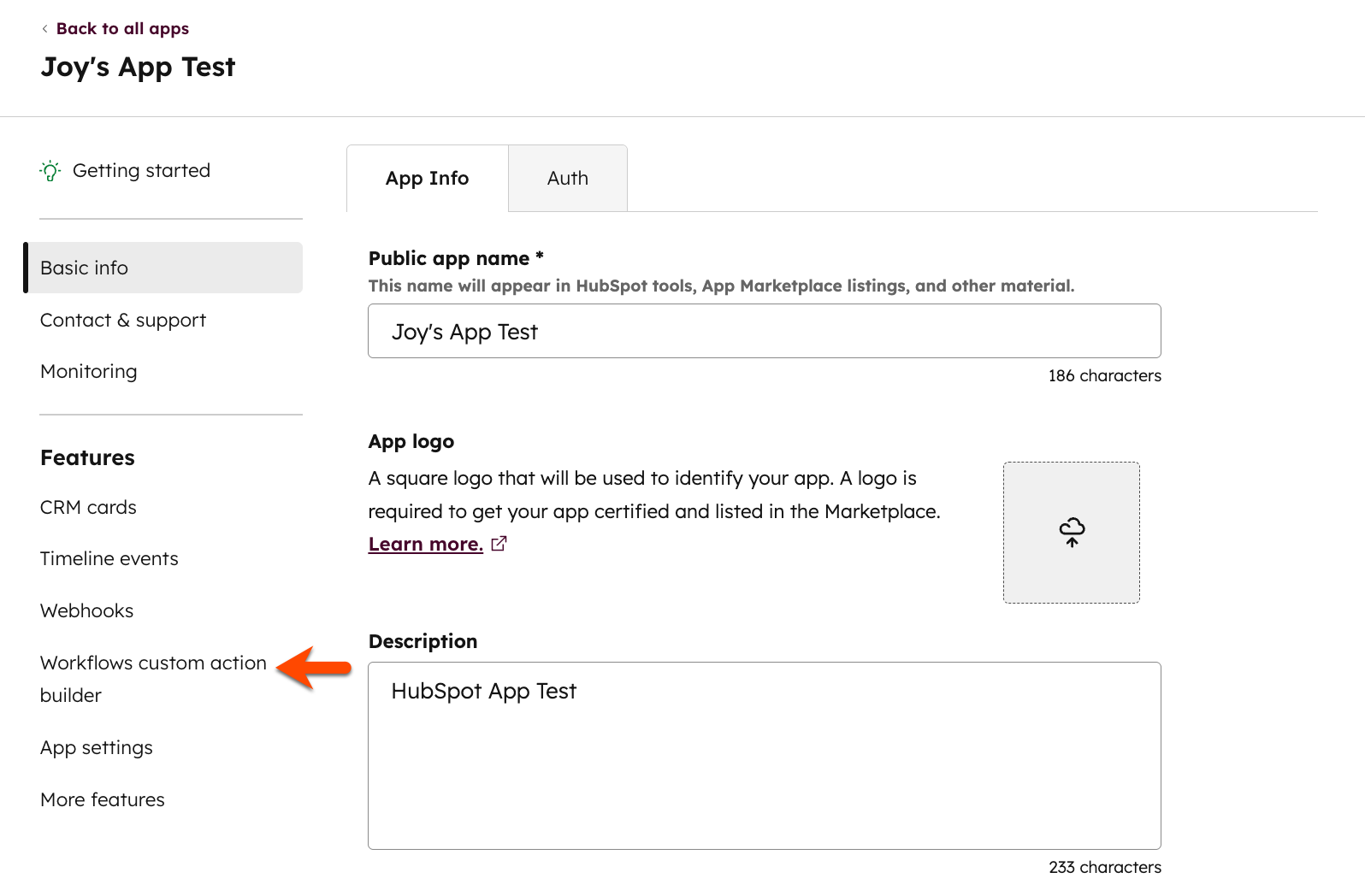This screenshot has height=896, width=1365.
Task: Switch to the Auth tab
Action: click(x=567, y=179)
